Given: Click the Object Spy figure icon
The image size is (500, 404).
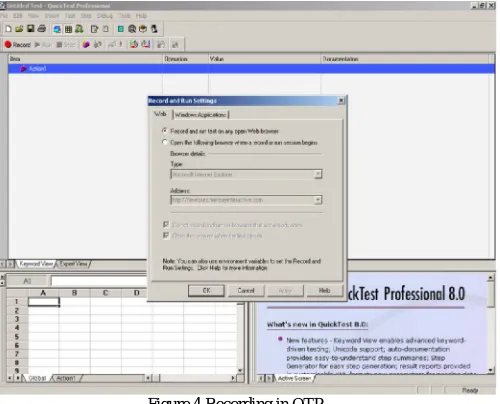Looking at the screenshot, I should (154, 29).
